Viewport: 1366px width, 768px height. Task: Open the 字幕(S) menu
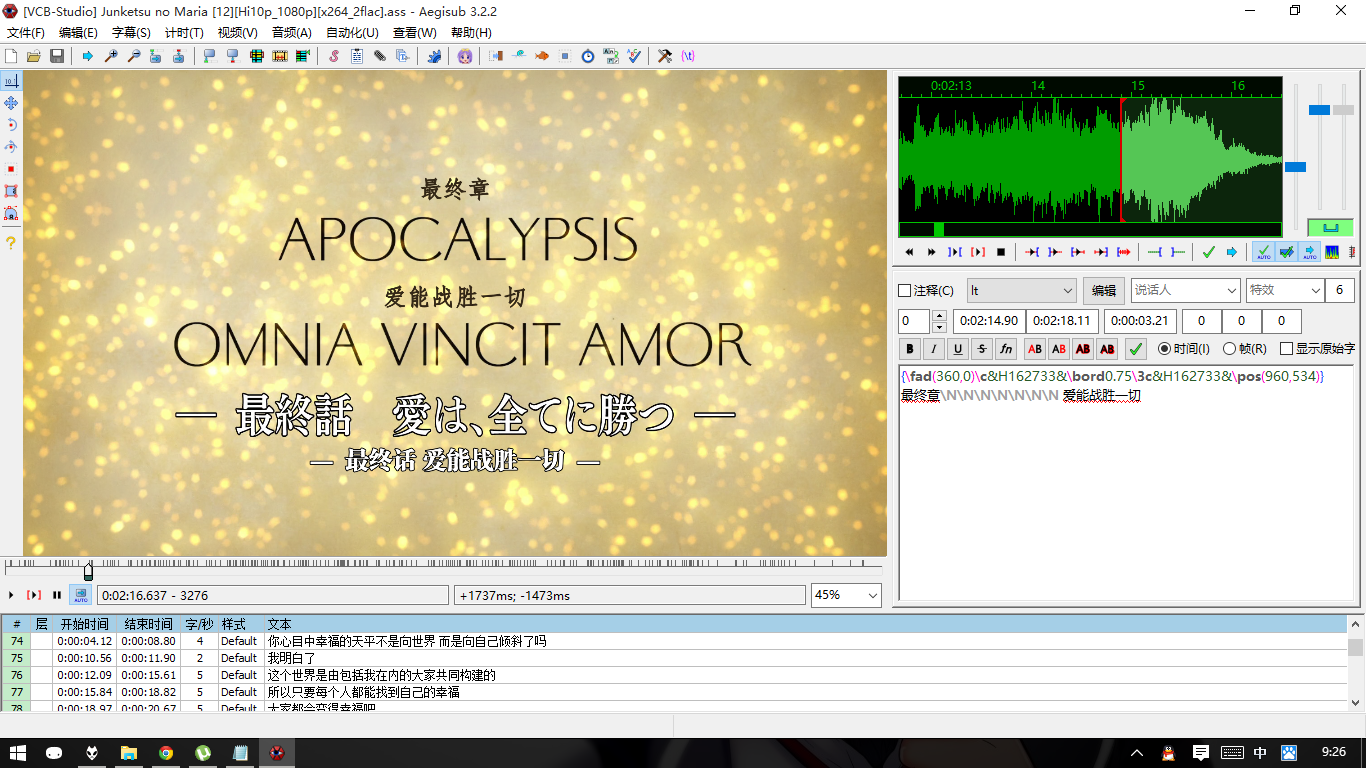131,32
